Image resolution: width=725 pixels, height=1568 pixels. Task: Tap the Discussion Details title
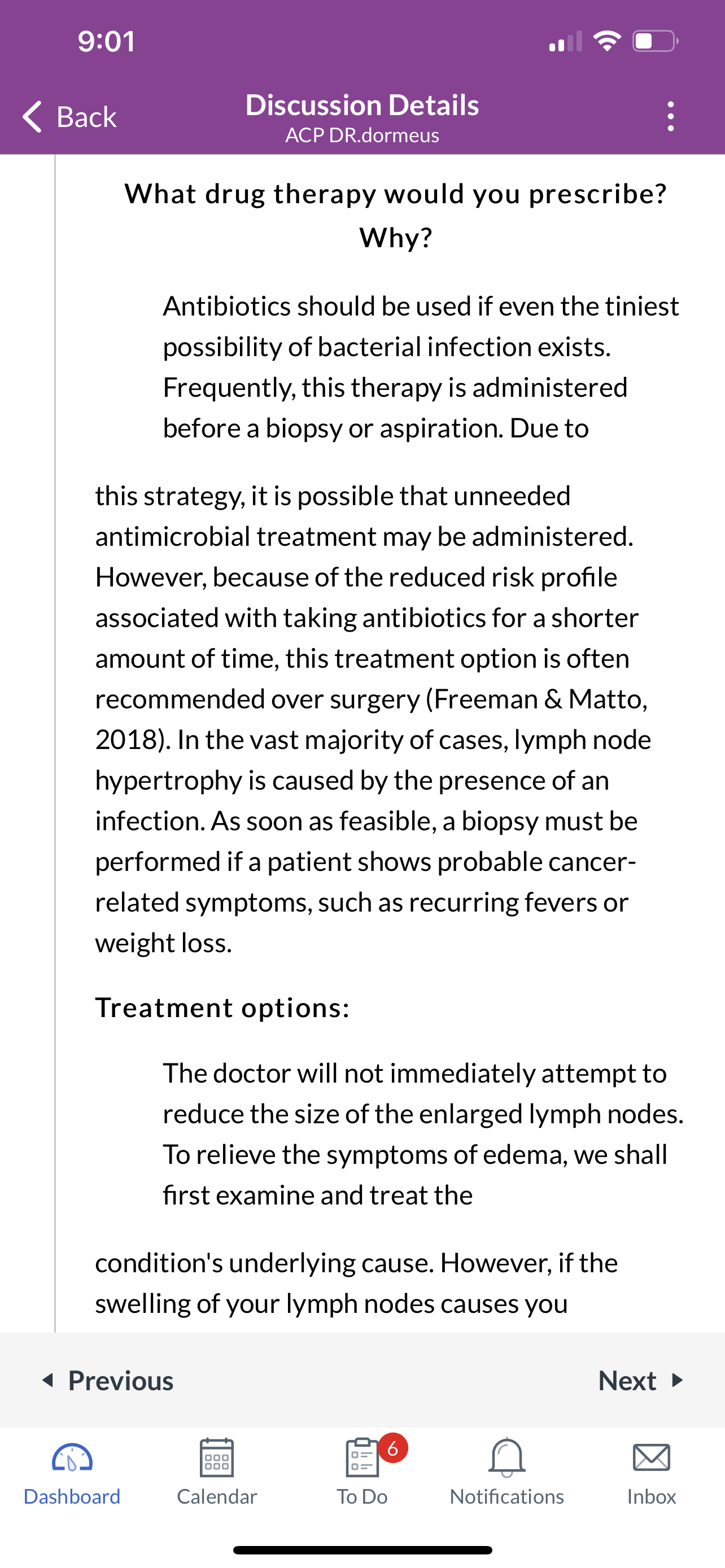click(362, 104)
